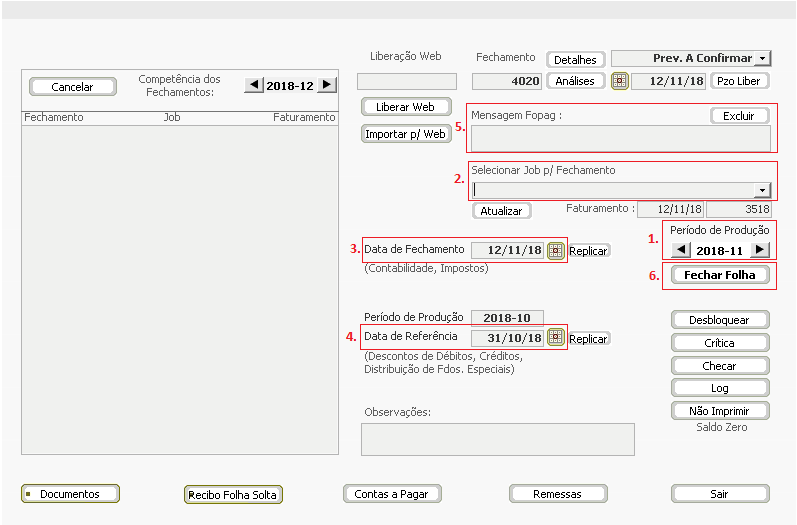The width and height of the screenshot is (797, 525).
Task: Expand the Prev. A Confirmar status dropdown
Action: click(x=763, y=58)
